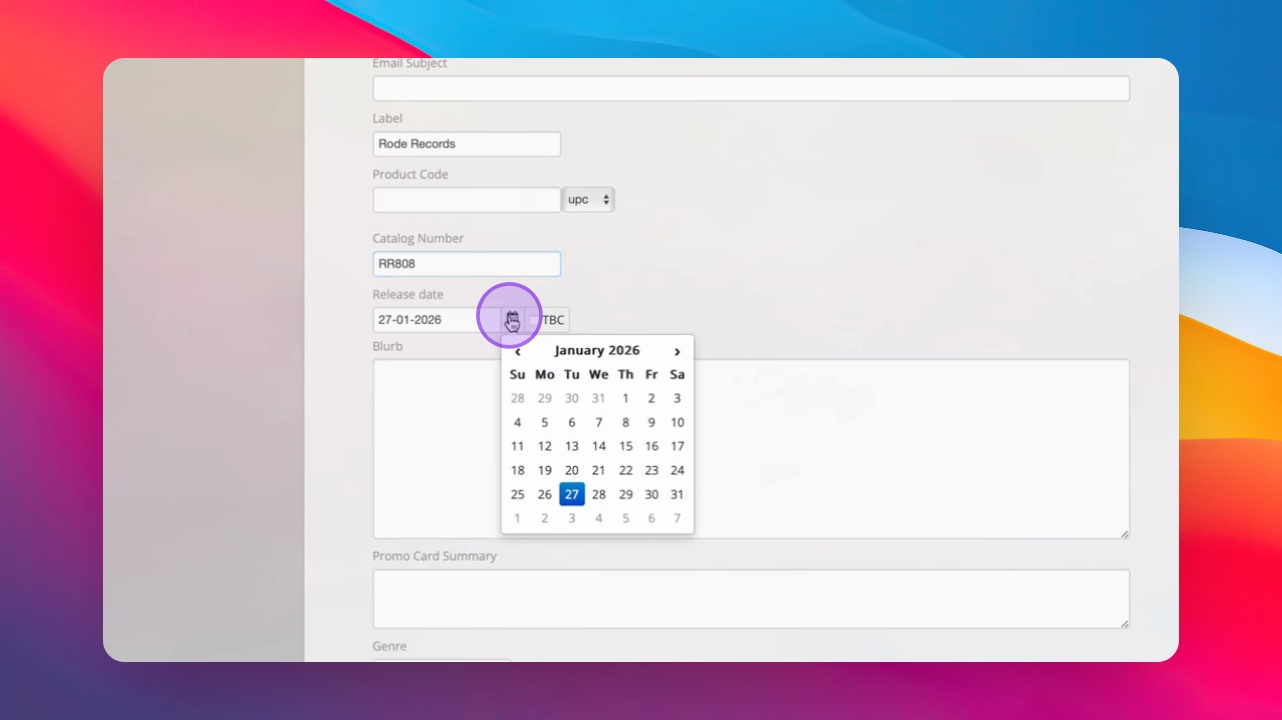Choose day 11 in the calendar
This screenshot has width=1282, height=720.
(517, 446)
